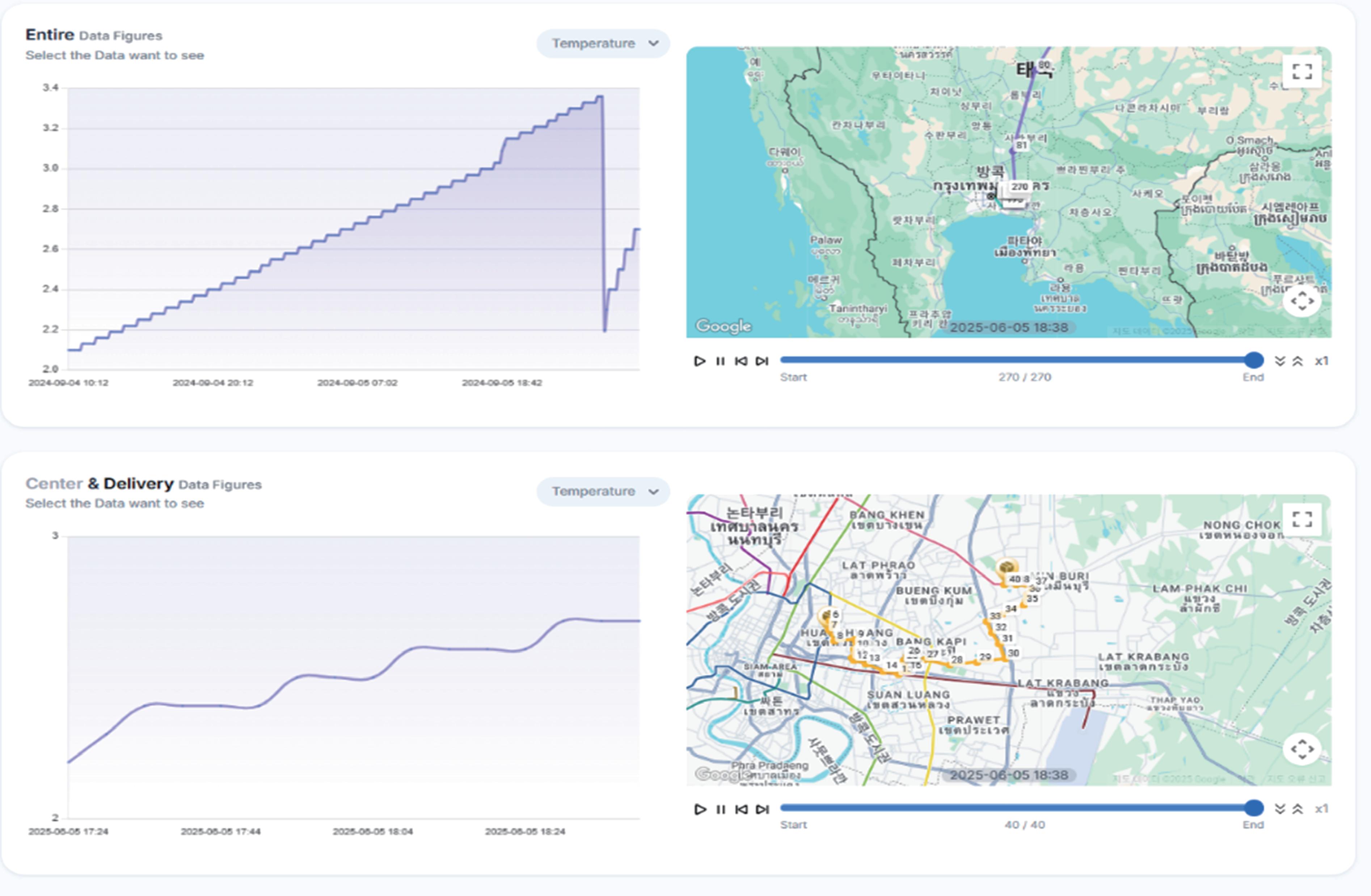Jump to previous point in Delivery player
This screenshot has height=896, width=1371.
(741, 809)
